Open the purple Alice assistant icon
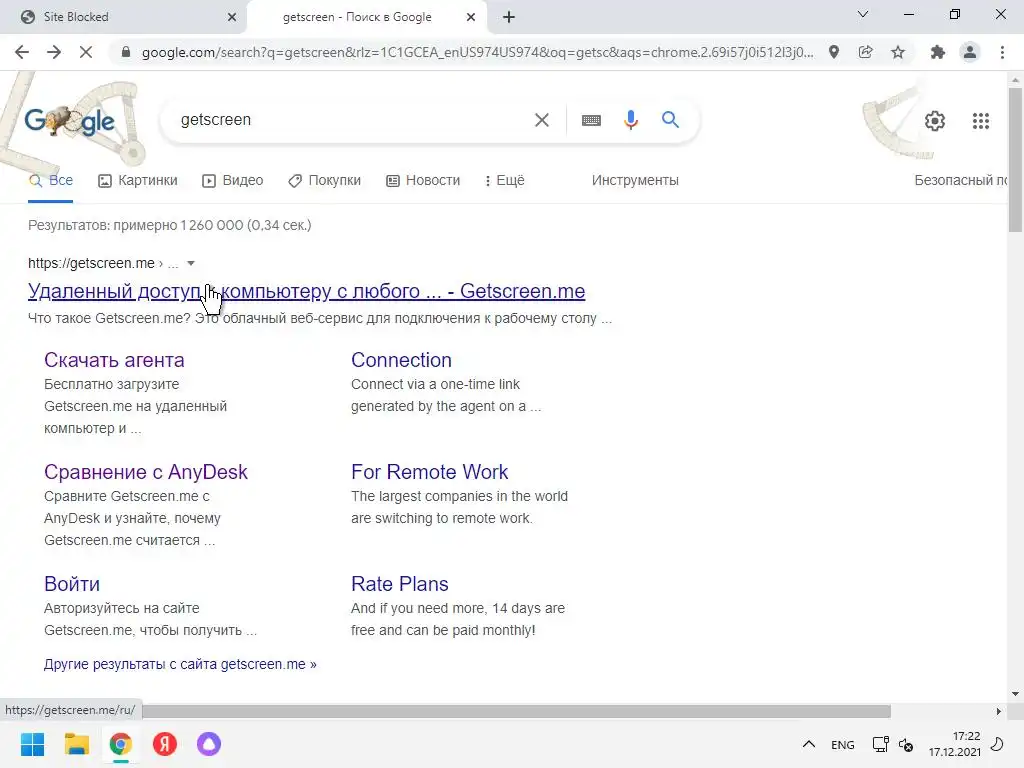The height and width of the screenshot is (768, 1024). pyautogui.click(x=209, y=744)
